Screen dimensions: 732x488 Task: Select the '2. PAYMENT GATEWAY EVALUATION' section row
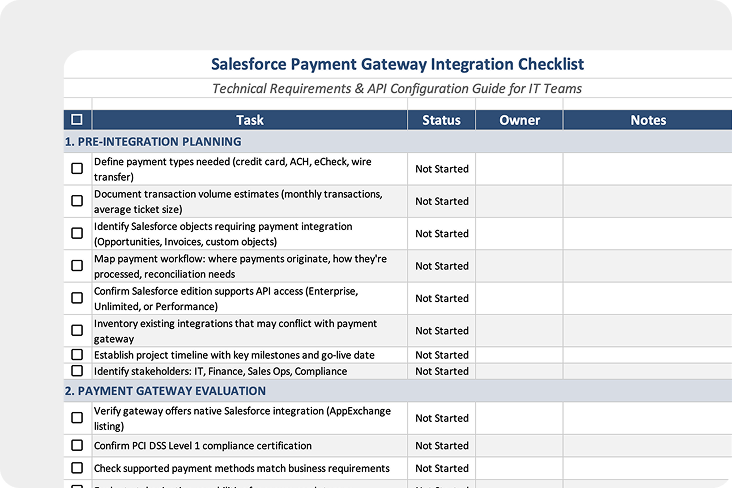coord(398,391)
